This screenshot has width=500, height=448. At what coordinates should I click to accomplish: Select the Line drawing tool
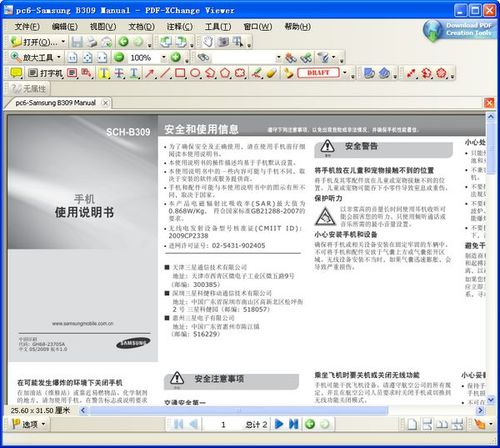click(165, 73)
